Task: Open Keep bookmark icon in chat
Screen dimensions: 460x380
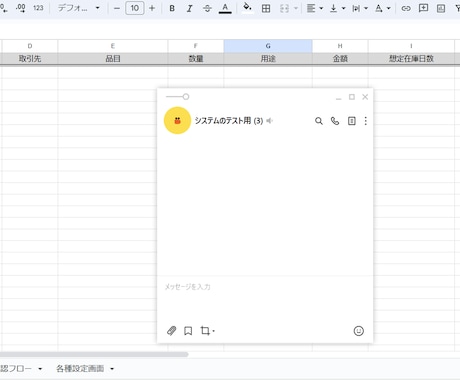Action: click(x=188, y=331)
